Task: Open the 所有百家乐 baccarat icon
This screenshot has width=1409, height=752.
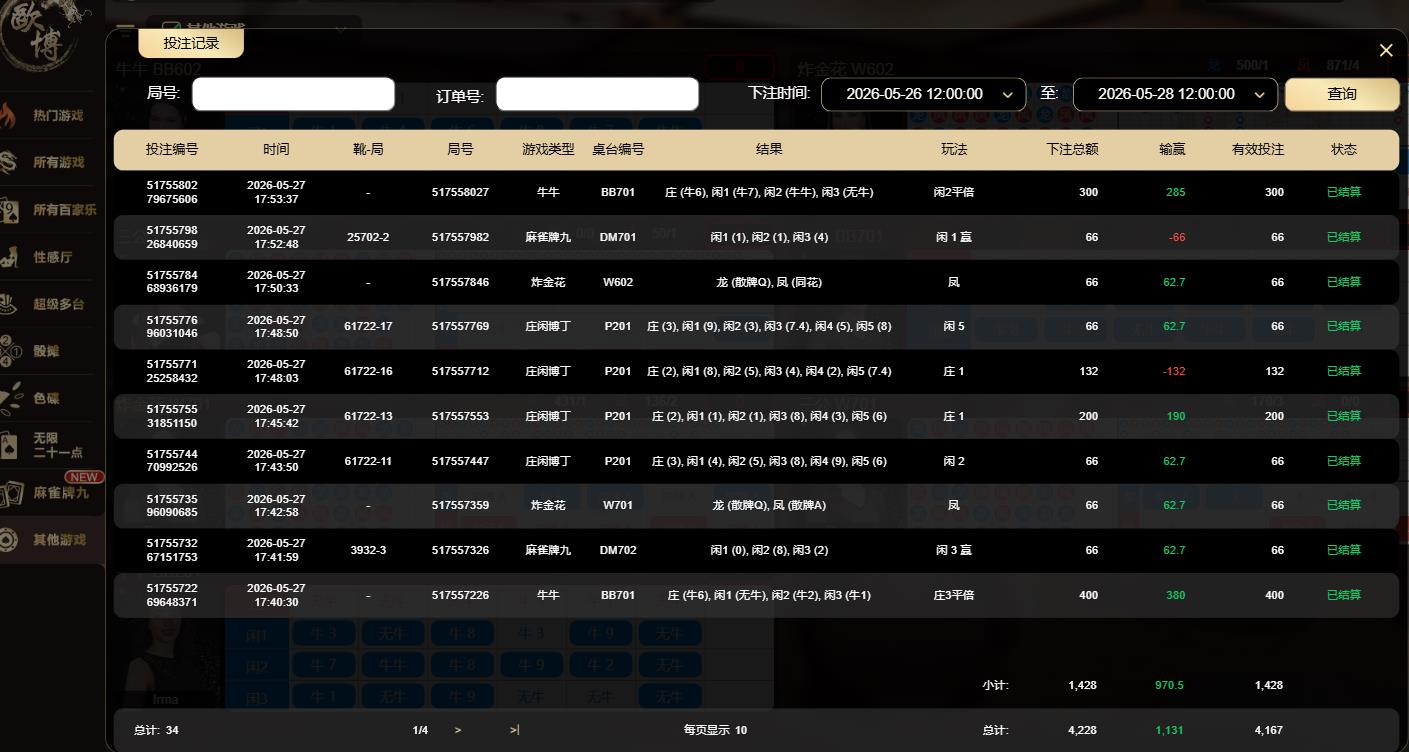Action: (x=9, y=210)
